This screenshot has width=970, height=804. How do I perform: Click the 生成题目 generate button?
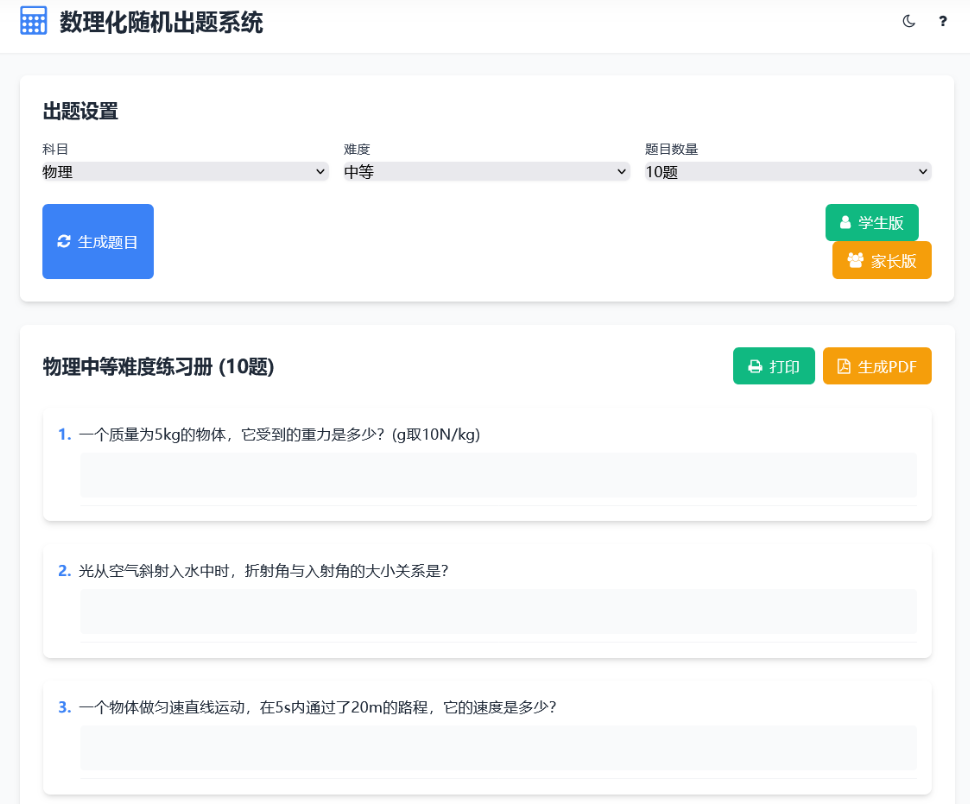[x=97, y=241]
